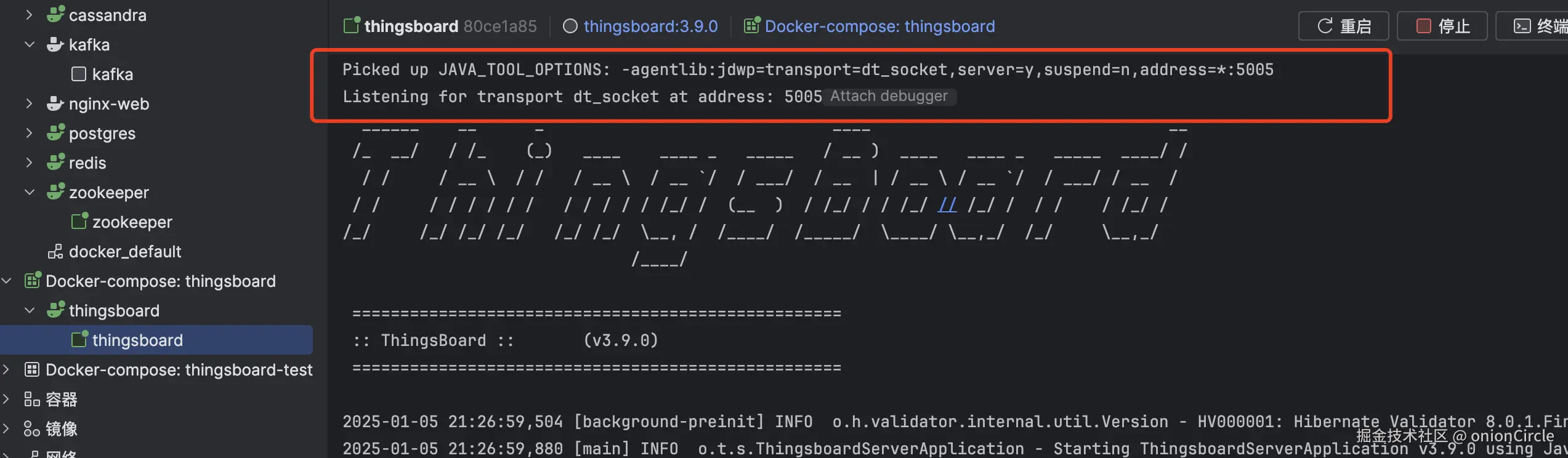Stop the container with 停止
Screen dimensions: 1568x458
tap(1442, 26)
